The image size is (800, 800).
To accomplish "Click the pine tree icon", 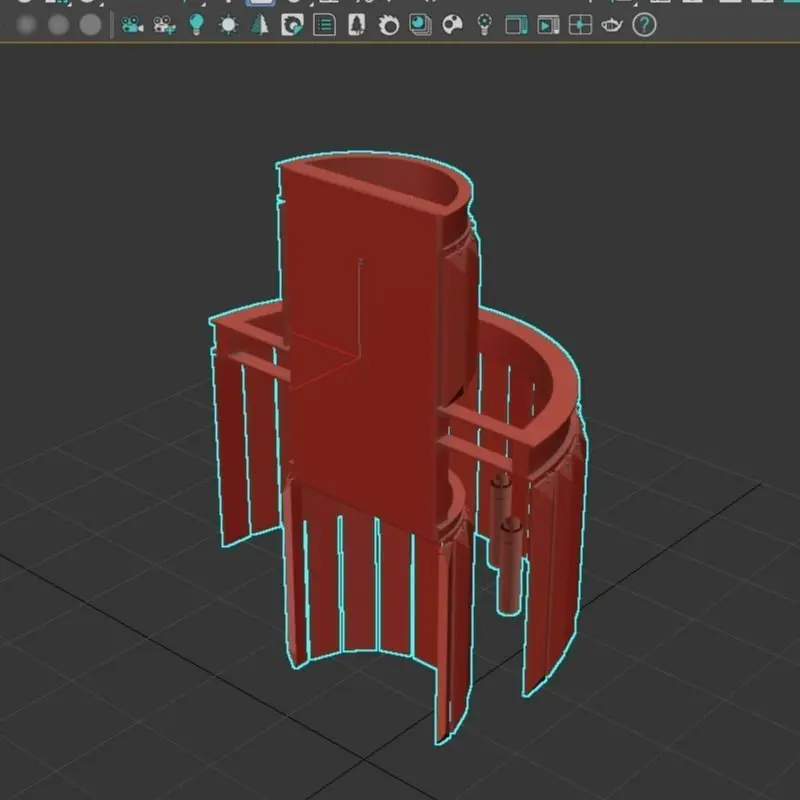I will pyautogui.click(x=260, y=24).
